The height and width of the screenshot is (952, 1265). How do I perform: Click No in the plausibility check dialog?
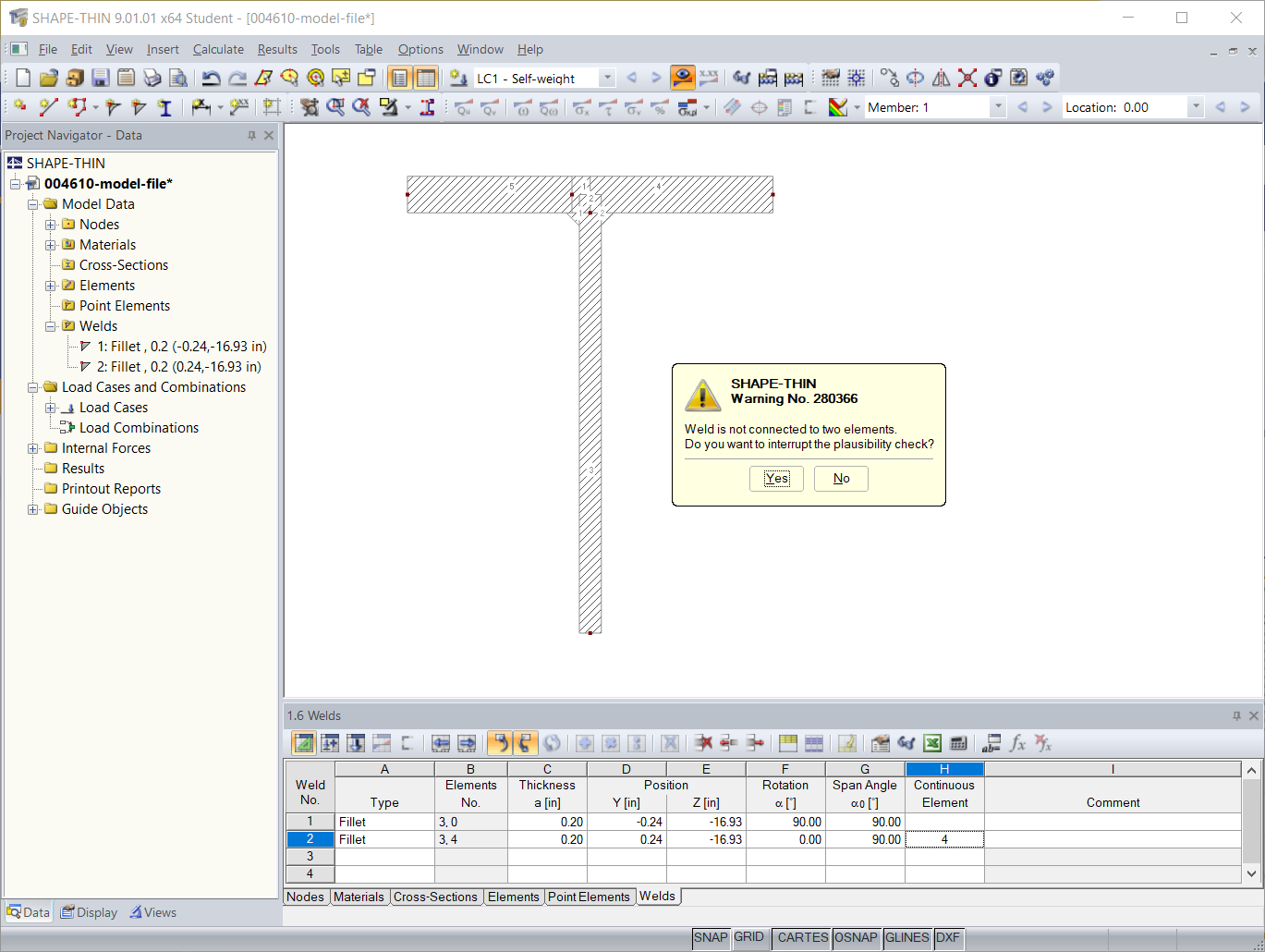click(840, 478)
